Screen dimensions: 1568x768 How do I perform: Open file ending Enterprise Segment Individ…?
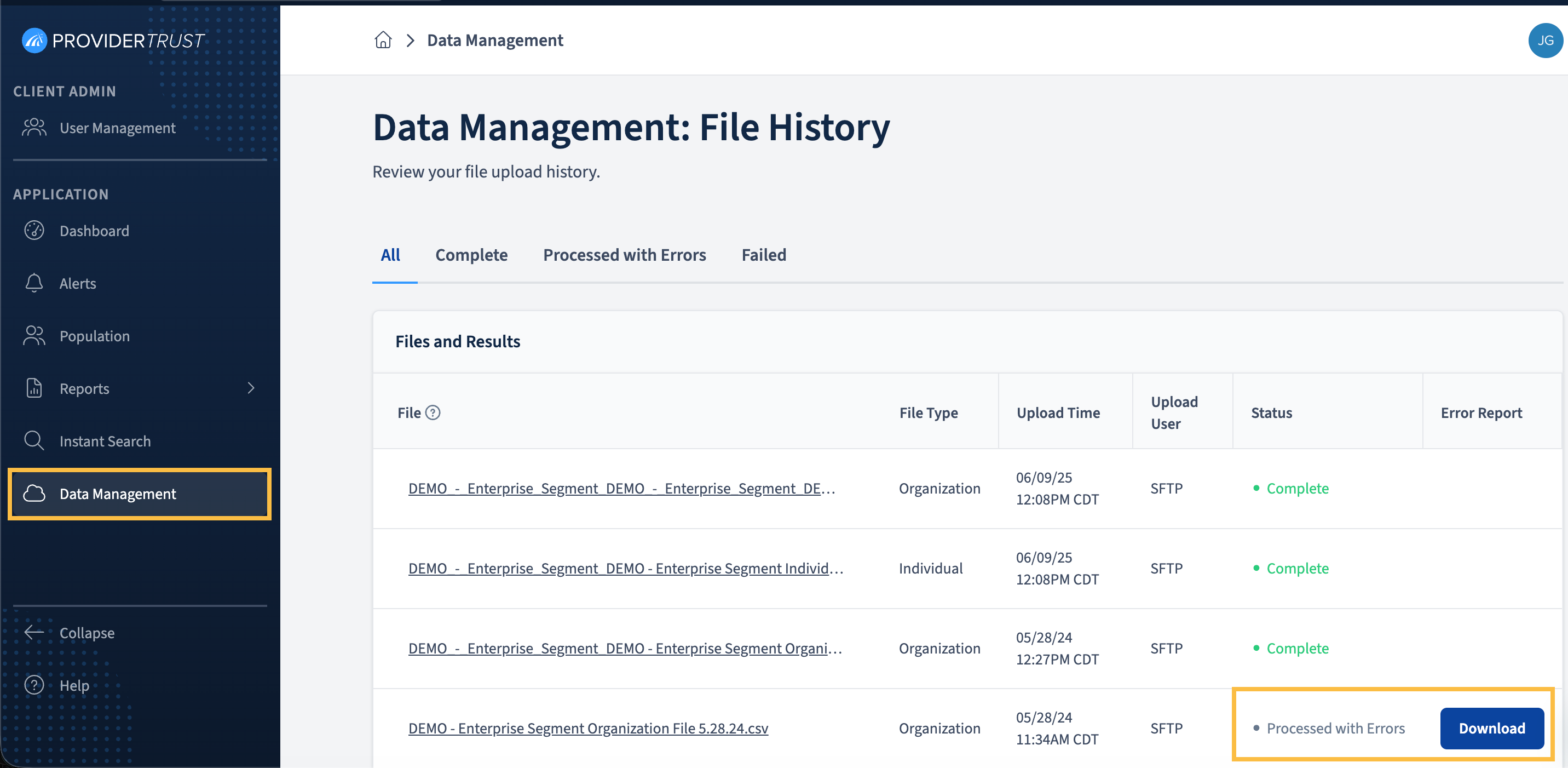tap(626, 568)
